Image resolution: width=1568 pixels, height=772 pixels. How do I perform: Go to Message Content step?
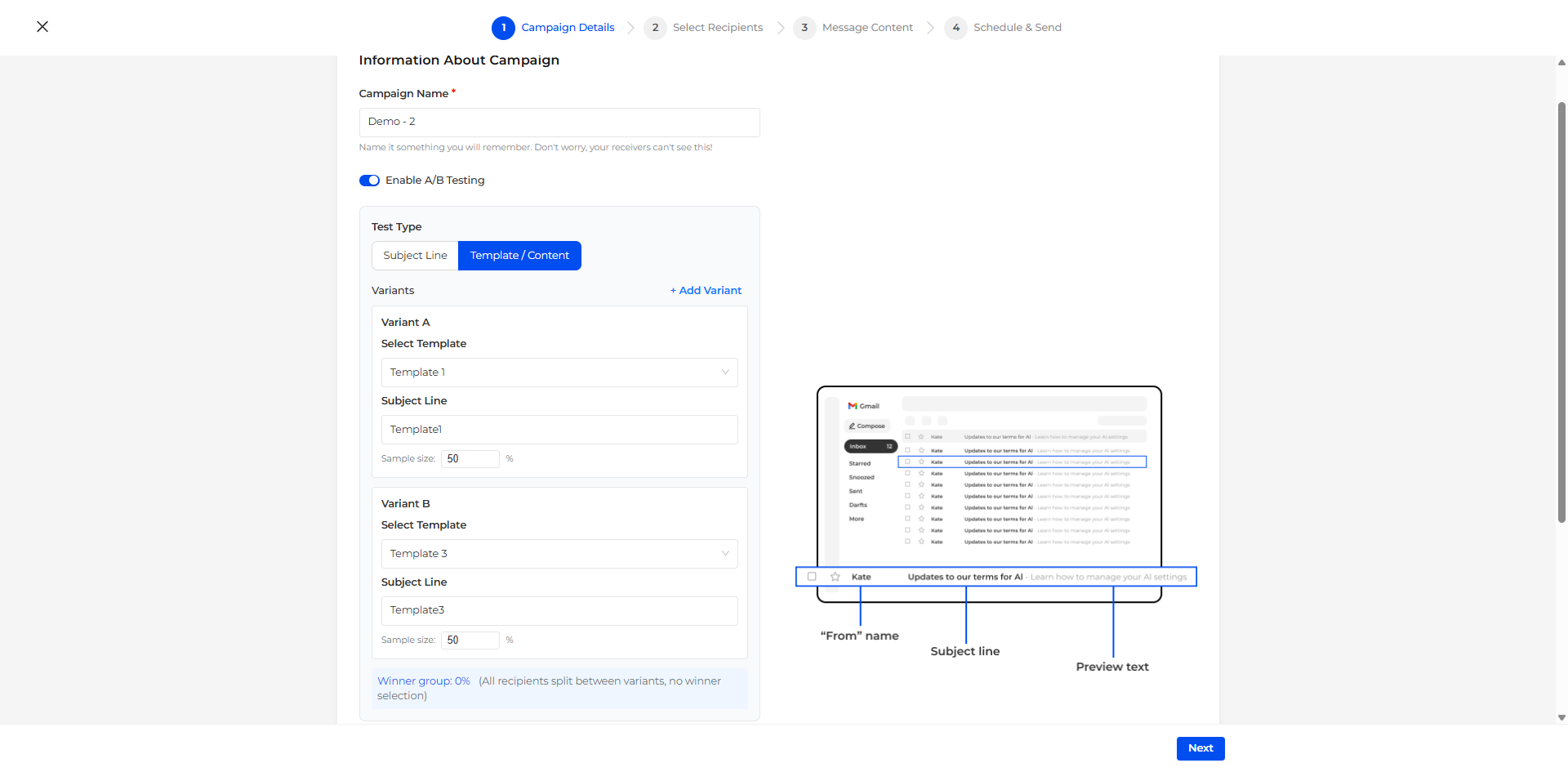pos(867,28)
